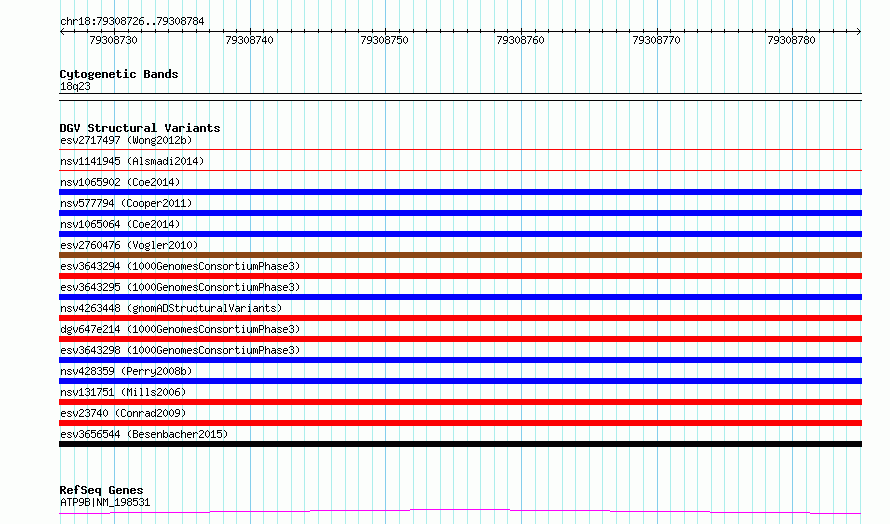Viewport: 890px width, 524px height.
Task: Select the brown bar for esv2760476
Action: click(x=460, y=255)
